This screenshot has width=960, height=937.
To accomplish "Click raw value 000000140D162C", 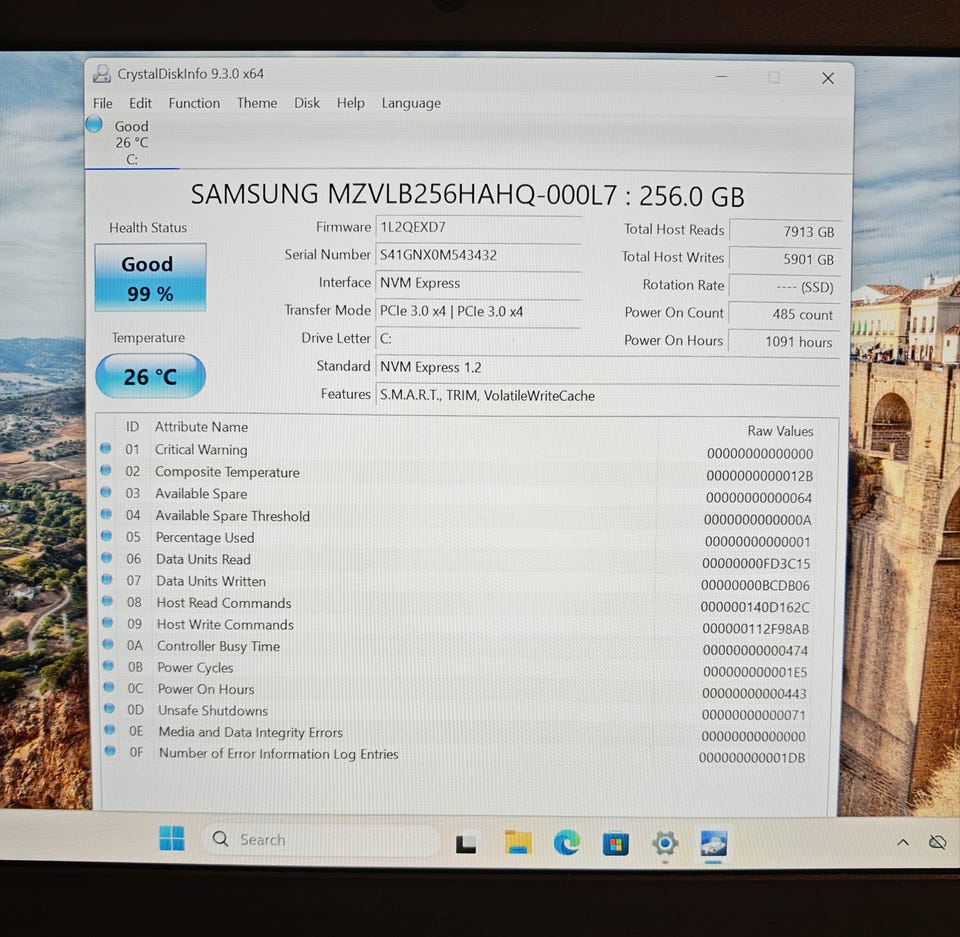I will (755, 607).
